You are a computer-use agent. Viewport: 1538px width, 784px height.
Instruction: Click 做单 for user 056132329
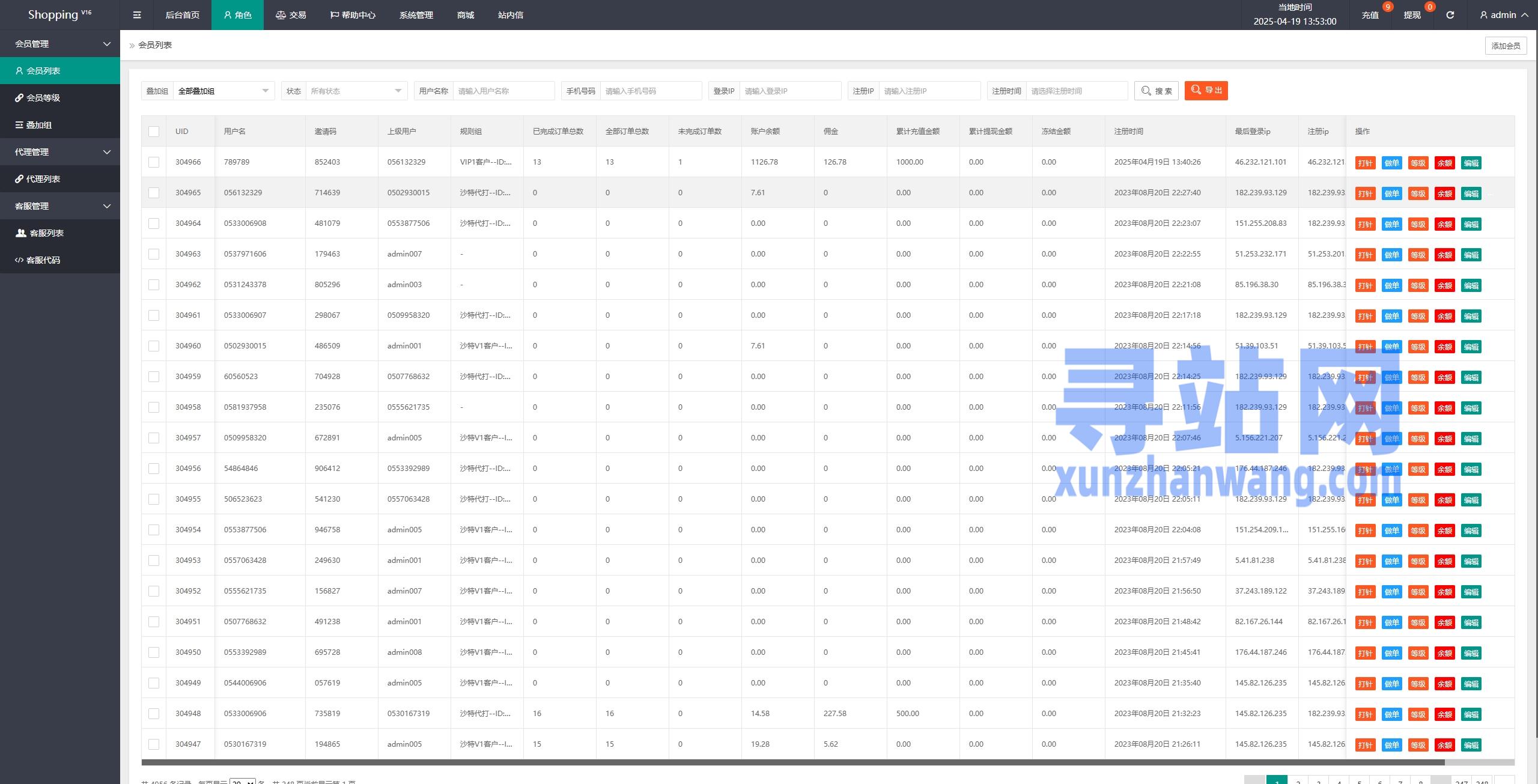pyautogui.click(x=1391, y=193)
